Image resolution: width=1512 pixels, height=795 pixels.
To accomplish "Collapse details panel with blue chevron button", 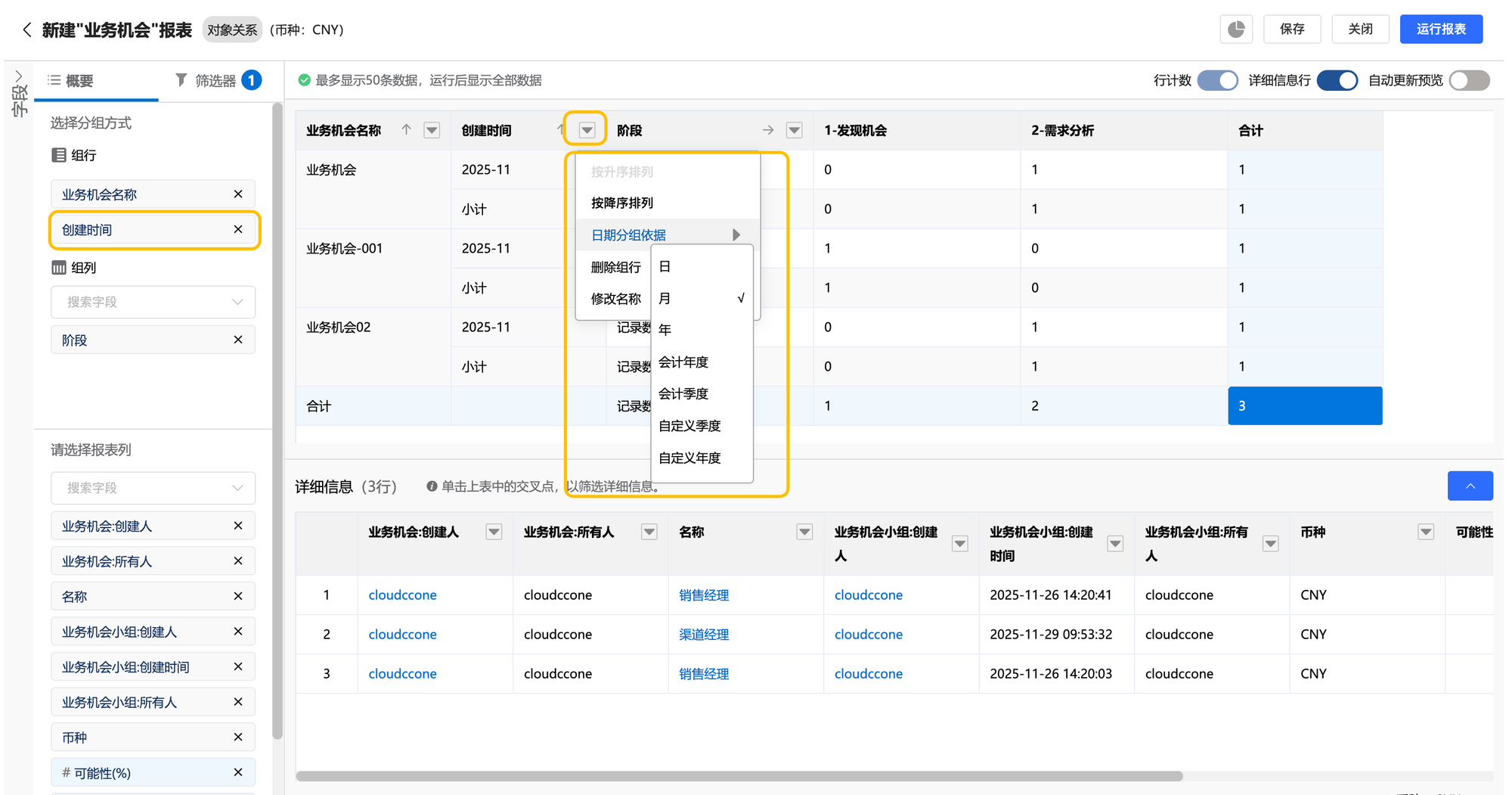I will (x=1470, y=486).
